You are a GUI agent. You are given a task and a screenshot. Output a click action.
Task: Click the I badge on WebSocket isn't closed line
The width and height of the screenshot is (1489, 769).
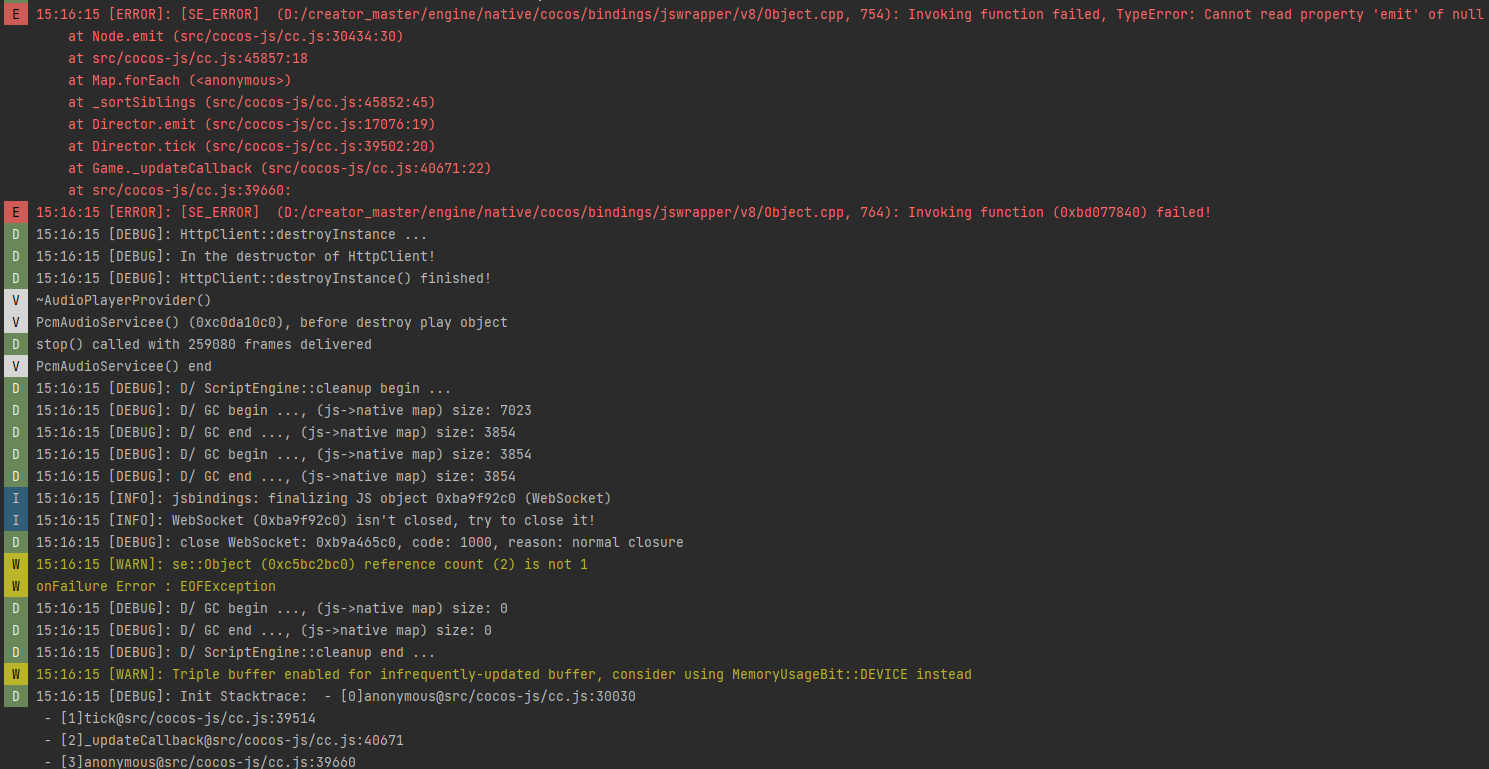[15, 520]
